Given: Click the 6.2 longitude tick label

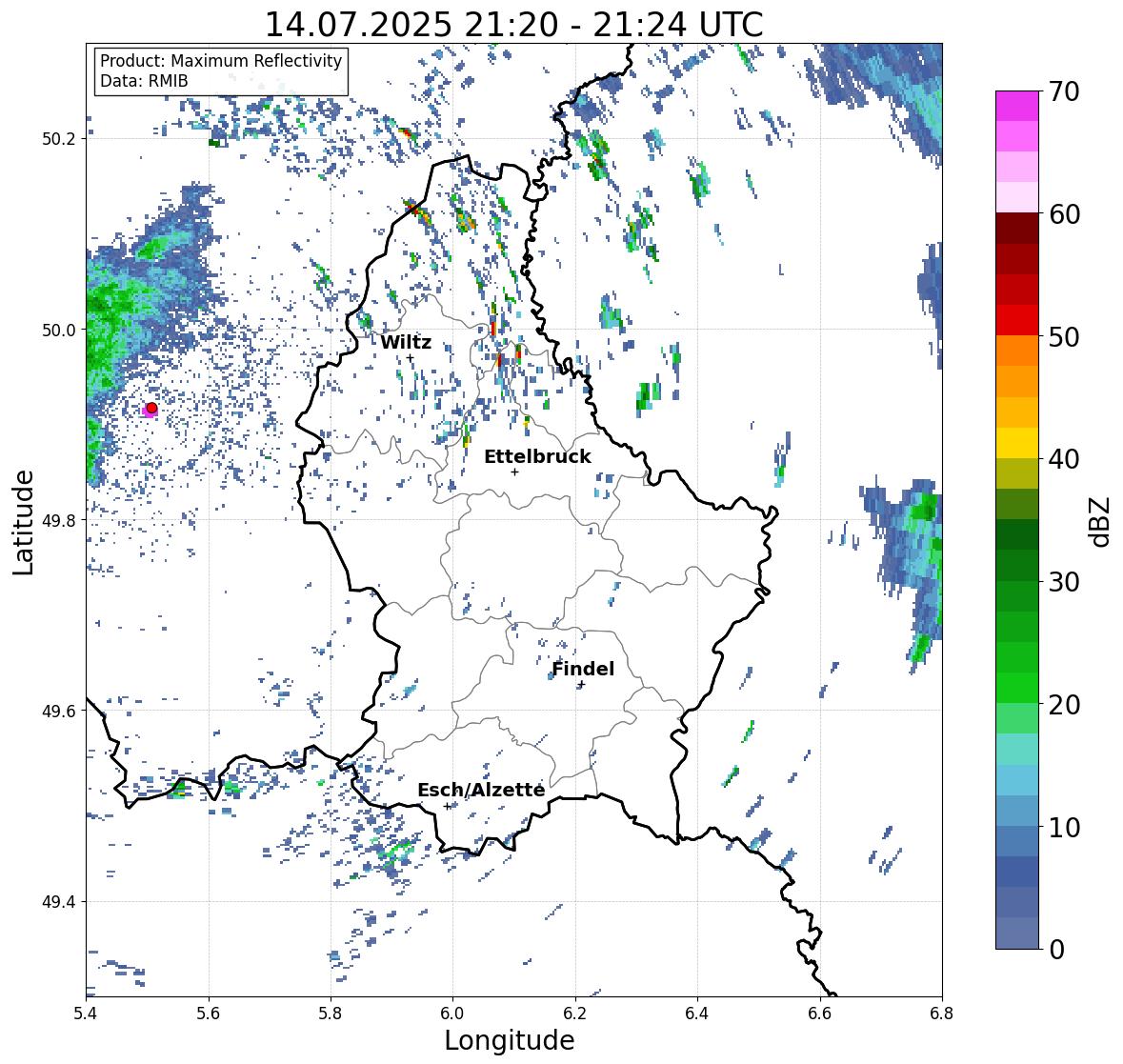Looking at the screenshot, I should pyautogui.click(x=575, y=1014).
